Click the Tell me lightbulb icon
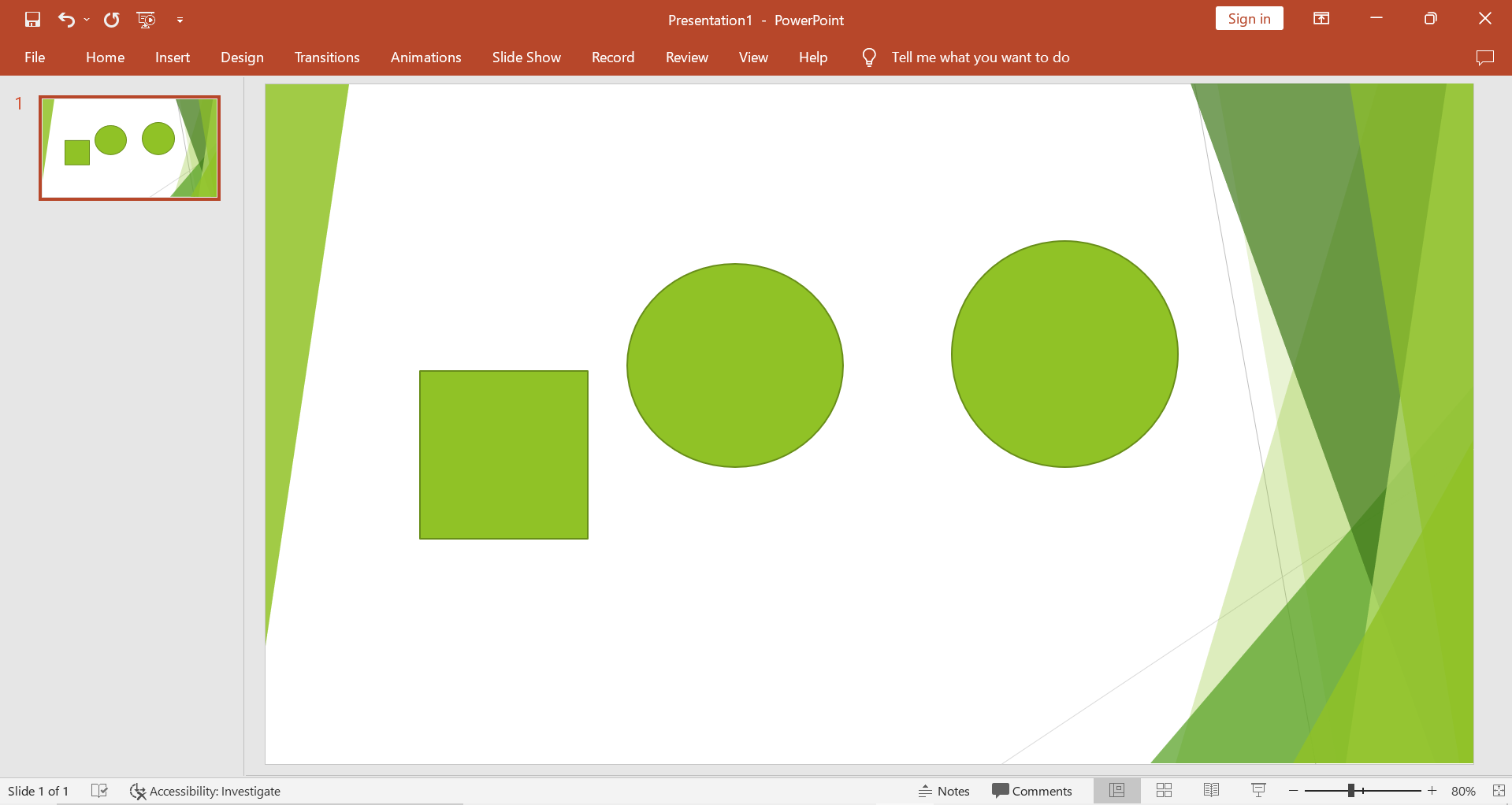The height and width of the screenshot is (805, 1512). point(869,57)
